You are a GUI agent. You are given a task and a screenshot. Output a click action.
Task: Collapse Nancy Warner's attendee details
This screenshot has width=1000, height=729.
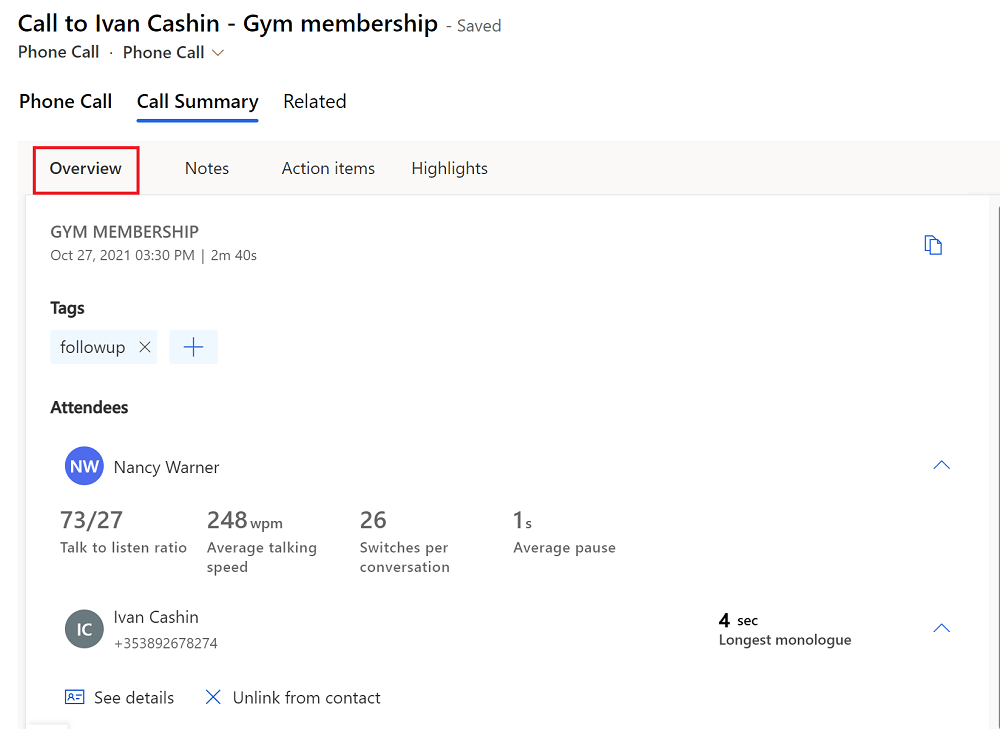point(941,465)
